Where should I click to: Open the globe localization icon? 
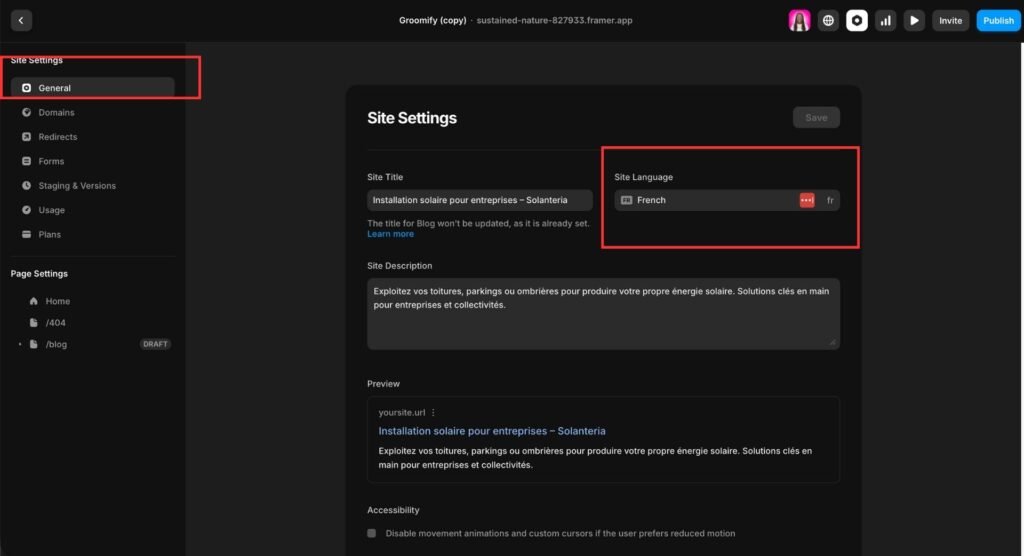[x=828, y=20]
